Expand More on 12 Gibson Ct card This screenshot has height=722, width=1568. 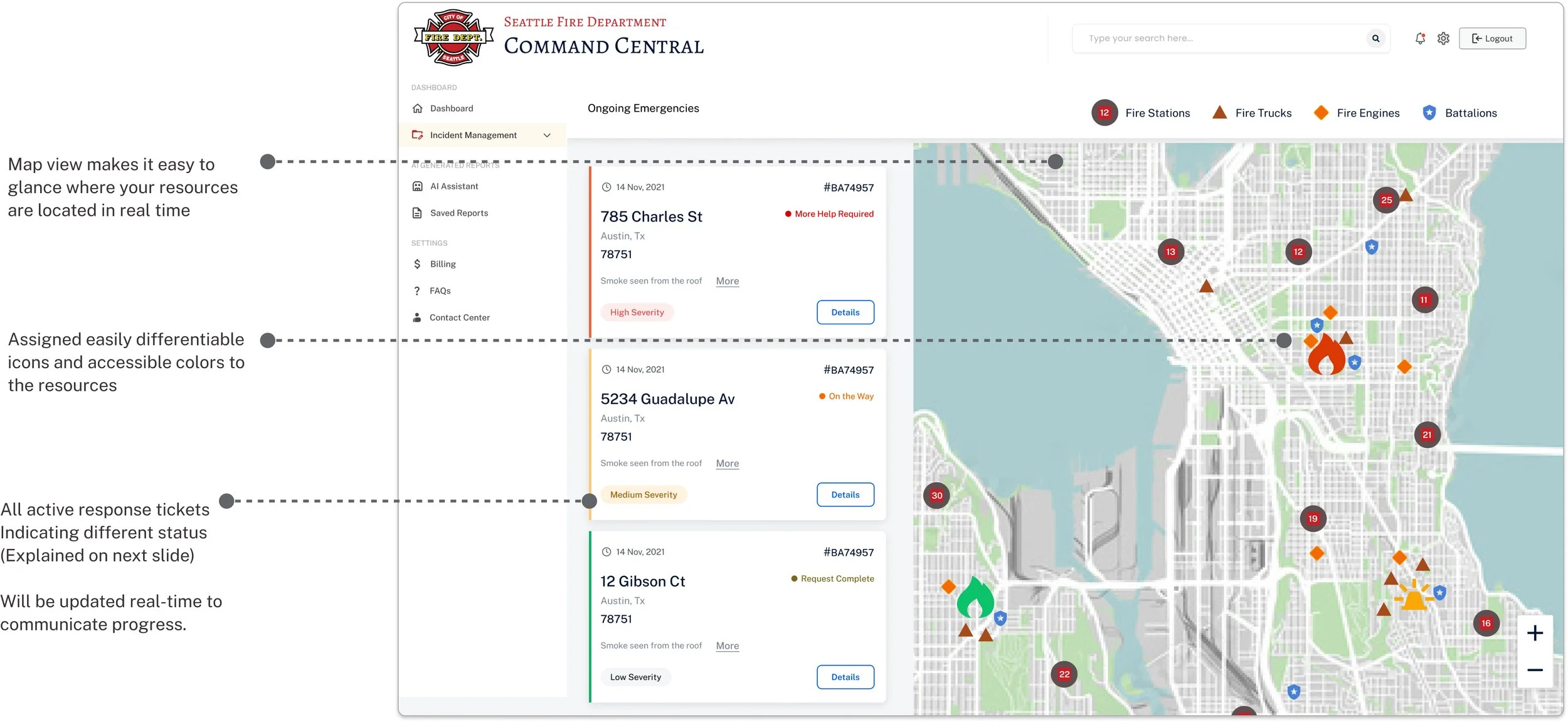[x=727, y=645]
